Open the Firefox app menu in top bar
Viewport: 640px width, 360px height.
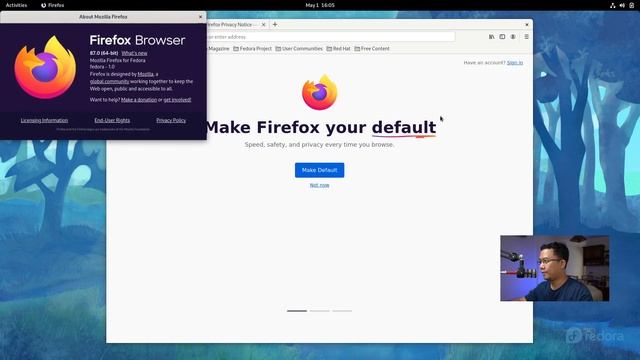click(53, 5)
